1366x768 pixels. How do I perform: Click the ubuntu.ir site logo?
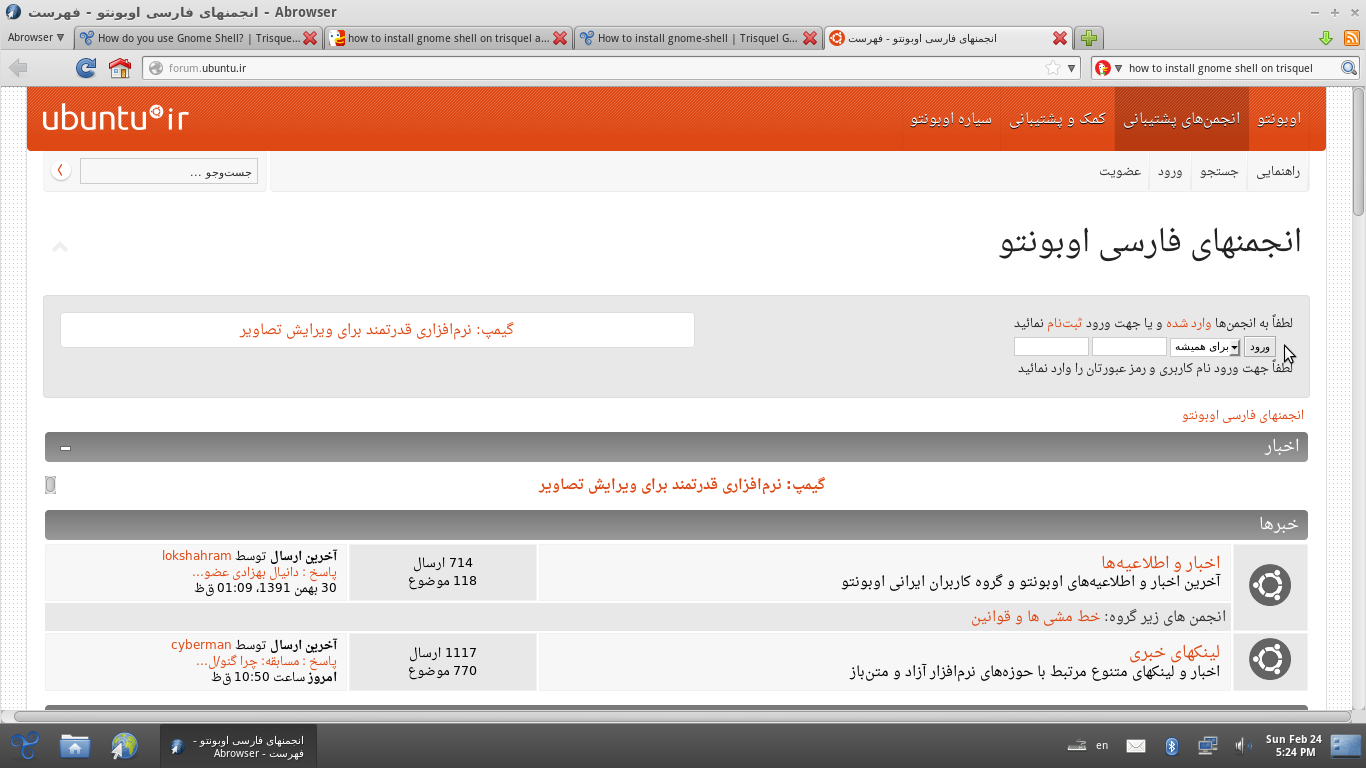tap(115, 118)
